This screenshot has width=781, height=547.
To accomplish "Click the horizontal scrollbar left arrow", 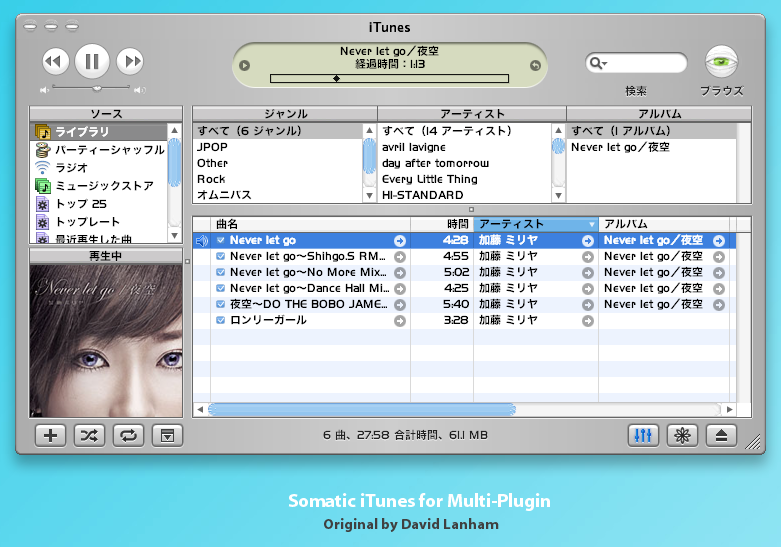I will coord(200,410).
